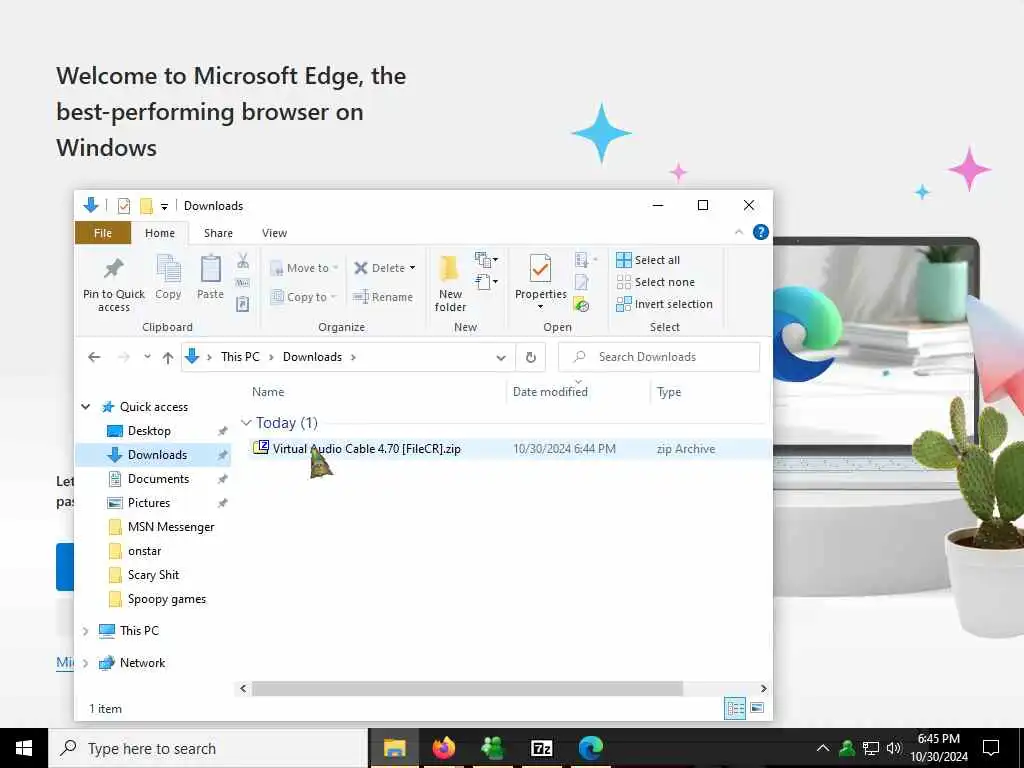Click Rename in Organize group
Image resolution: width=1024 pixels, height=768 pixels.
click(x=383, y=297)
